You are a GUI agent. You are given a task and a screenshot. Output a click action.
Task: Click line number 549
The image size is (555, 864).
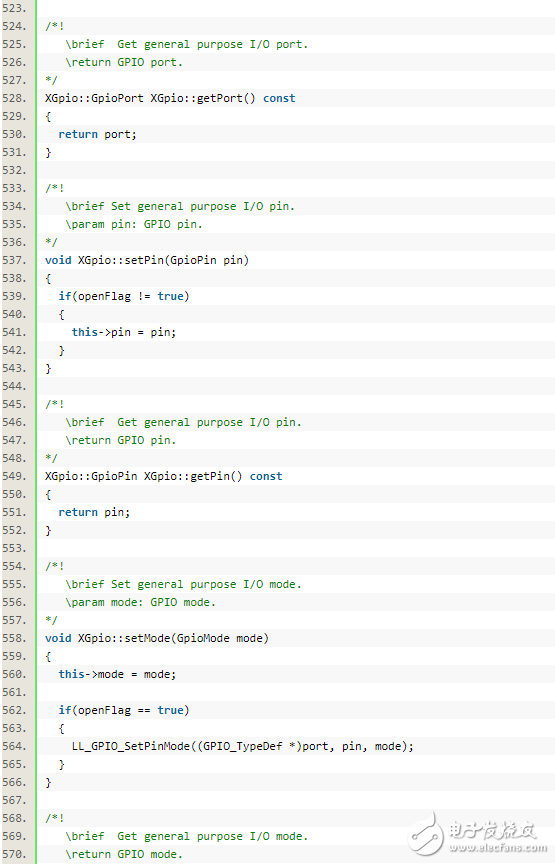15,476
